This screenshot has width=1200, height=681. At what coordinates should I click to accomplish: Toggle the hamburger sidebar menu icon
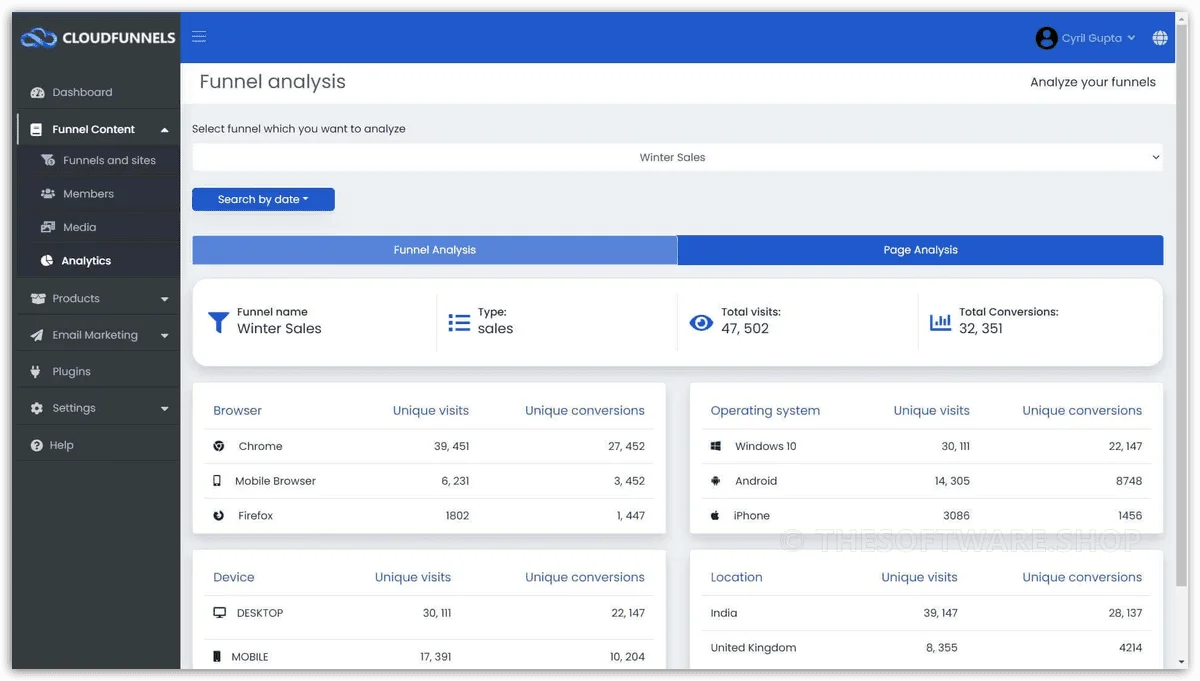click(x=199, y=37)
